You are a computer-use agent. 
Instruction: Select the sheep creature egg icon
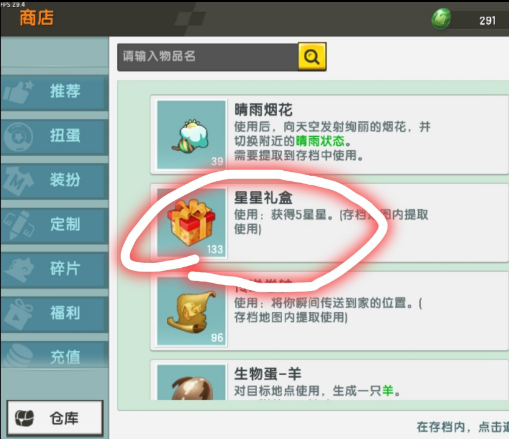[191, 382]
